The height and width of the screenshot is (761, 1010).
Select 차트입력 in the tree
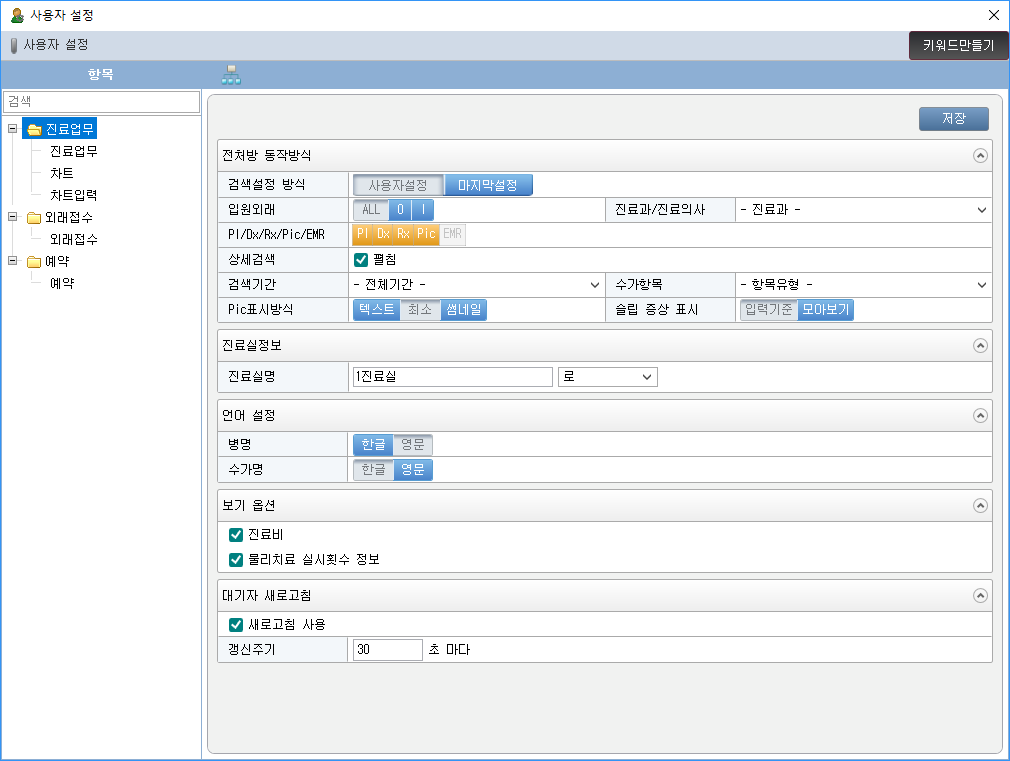pos(73,195)
